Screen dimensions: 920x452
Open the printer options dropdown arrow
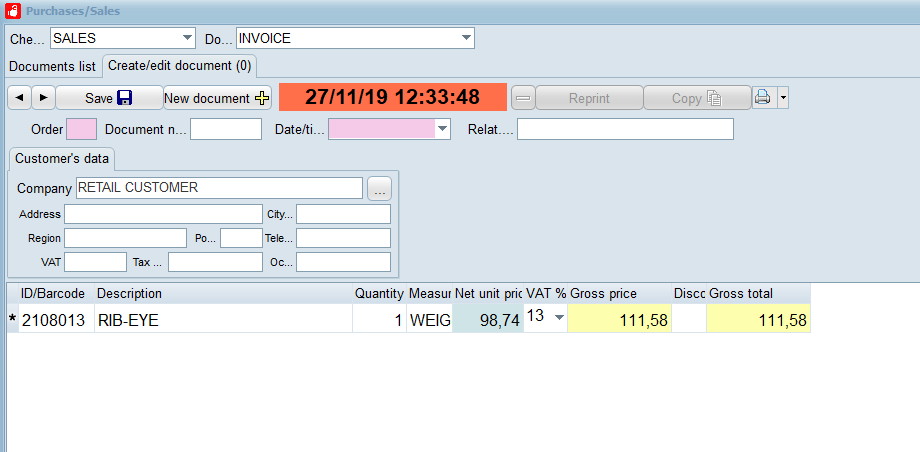783,97
